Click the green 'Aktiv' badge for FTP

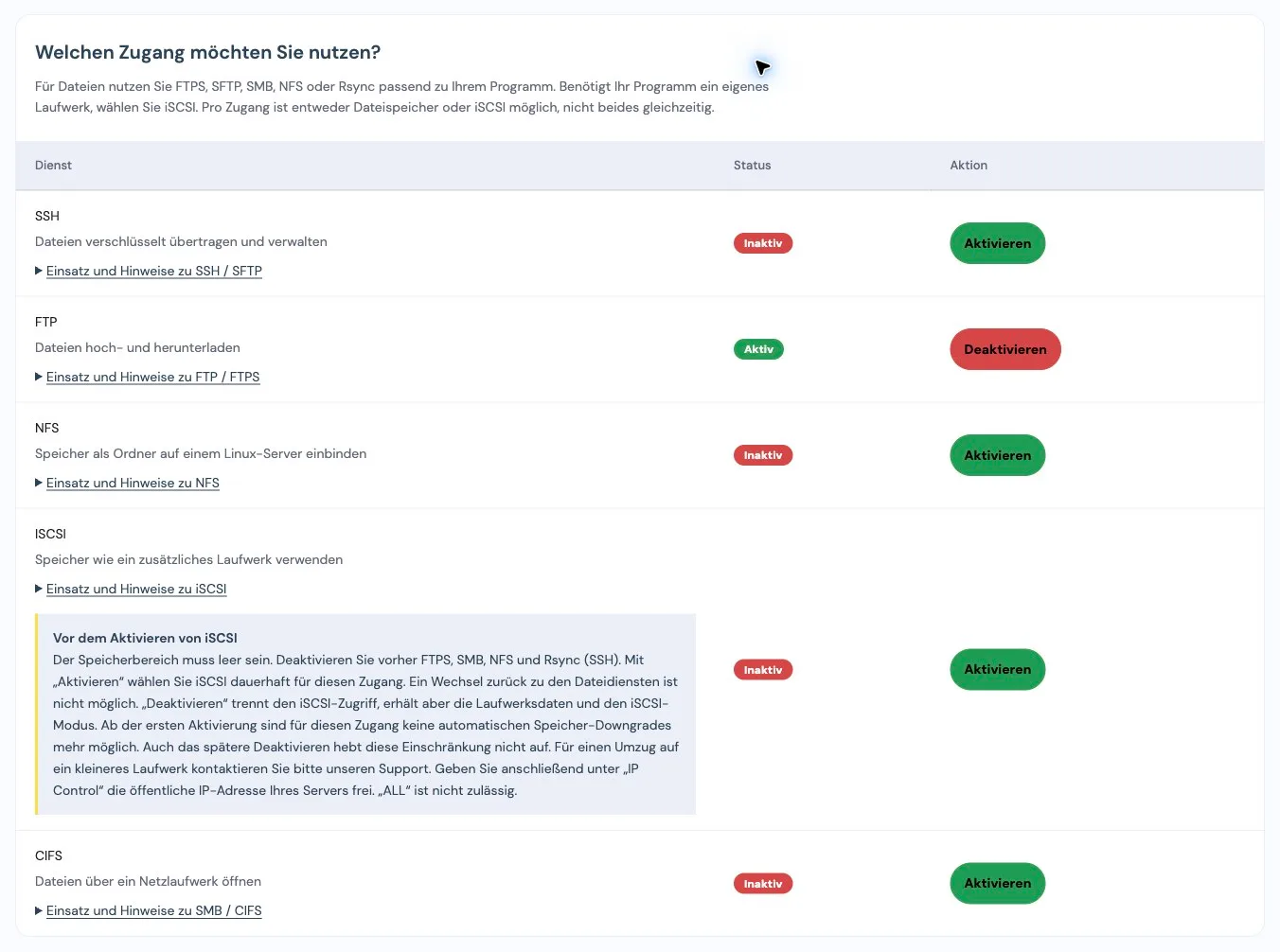tap(758, 349)
